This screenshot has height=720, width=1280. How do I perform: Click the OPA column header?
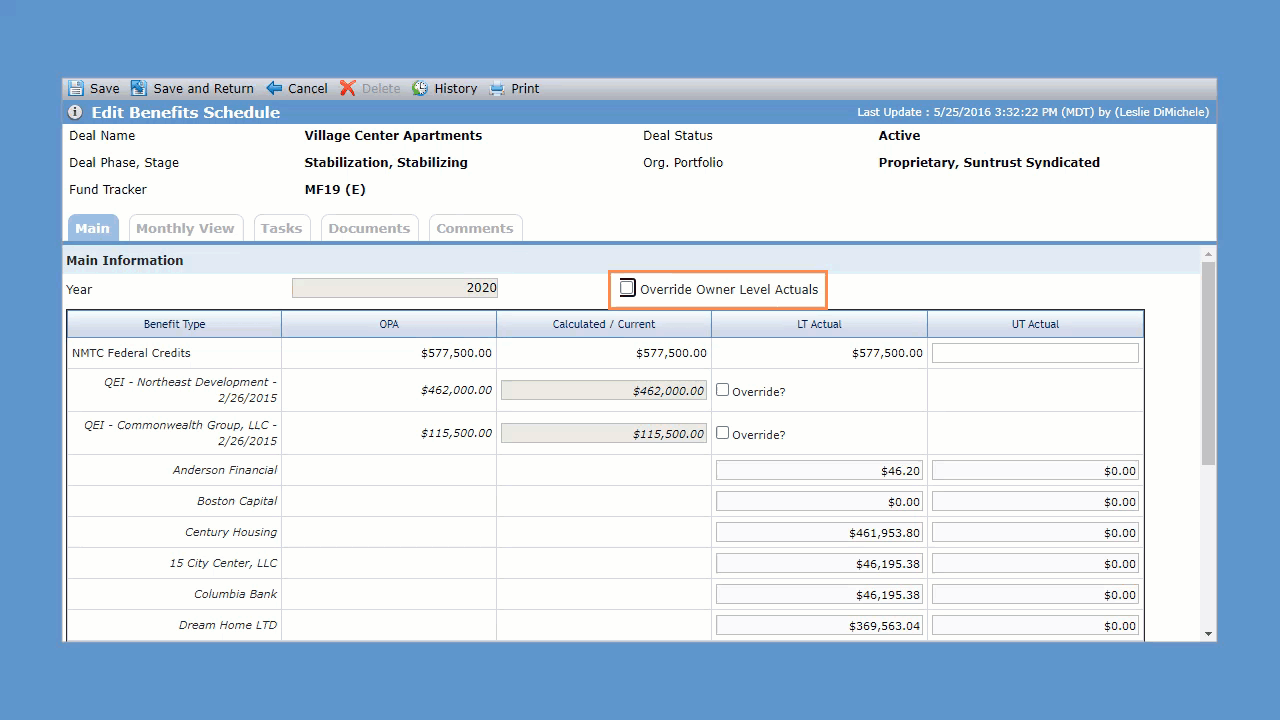point(389,324)
